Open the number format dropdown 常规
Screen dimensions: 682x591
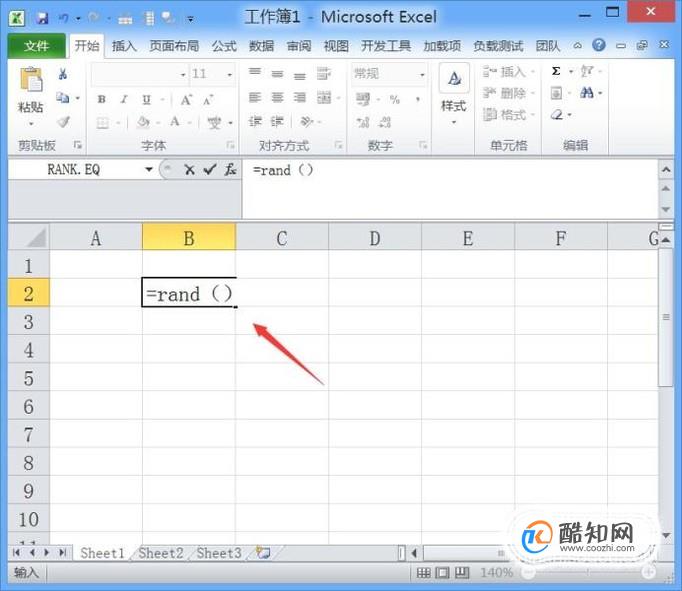click(x=422, y=75)
